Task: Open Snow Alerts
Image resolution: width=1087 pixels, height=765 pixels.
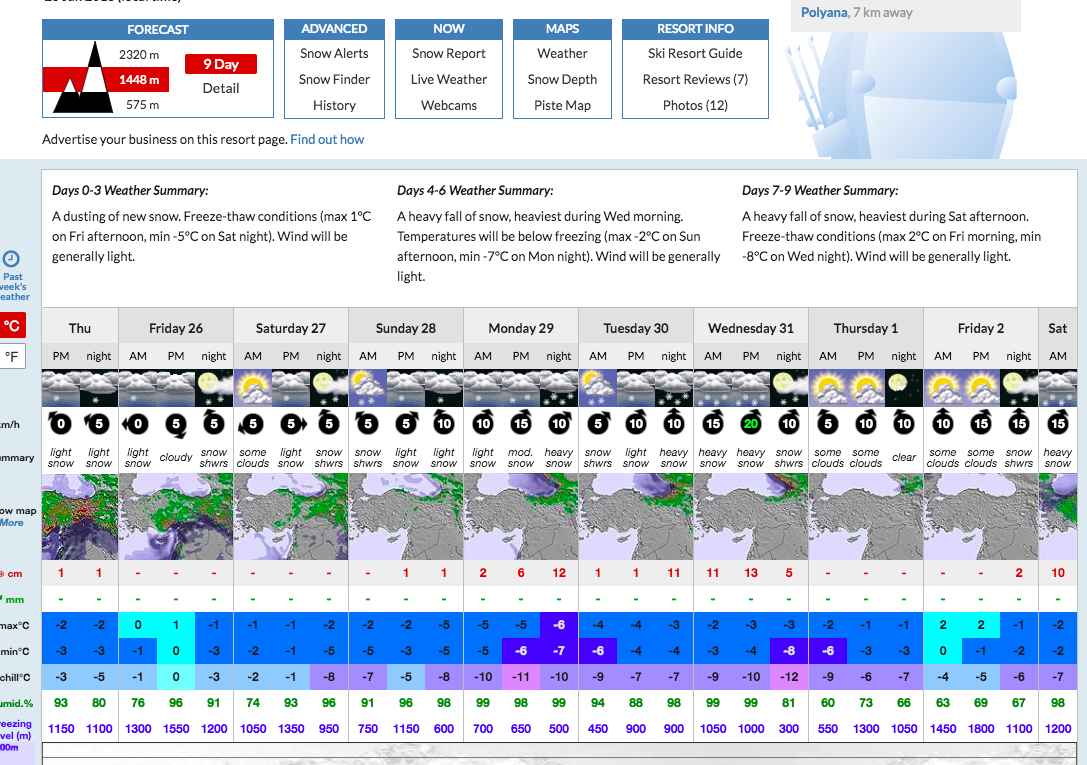Action: [x=334, y=53]
